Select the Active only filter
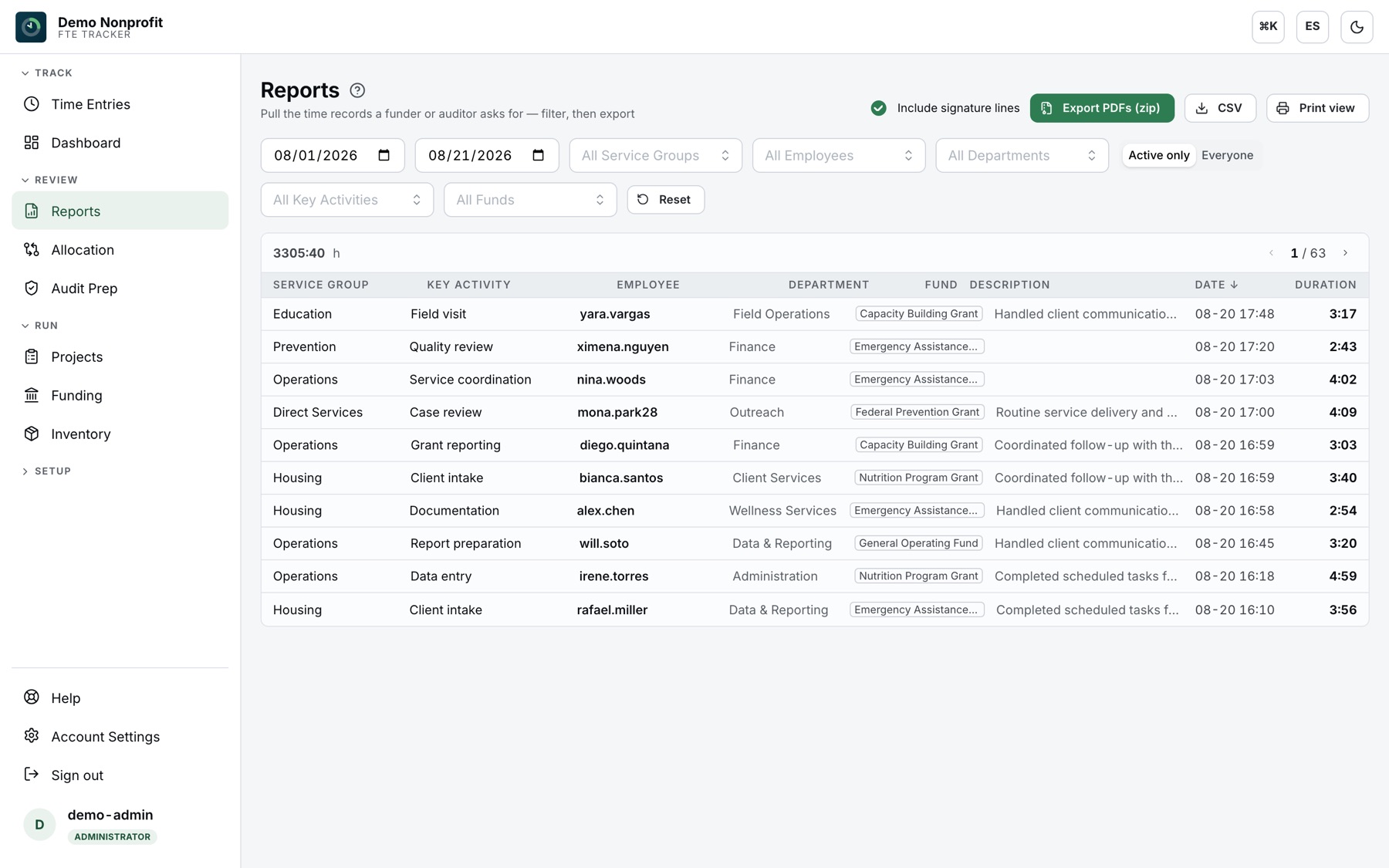 pos(1158,155)
